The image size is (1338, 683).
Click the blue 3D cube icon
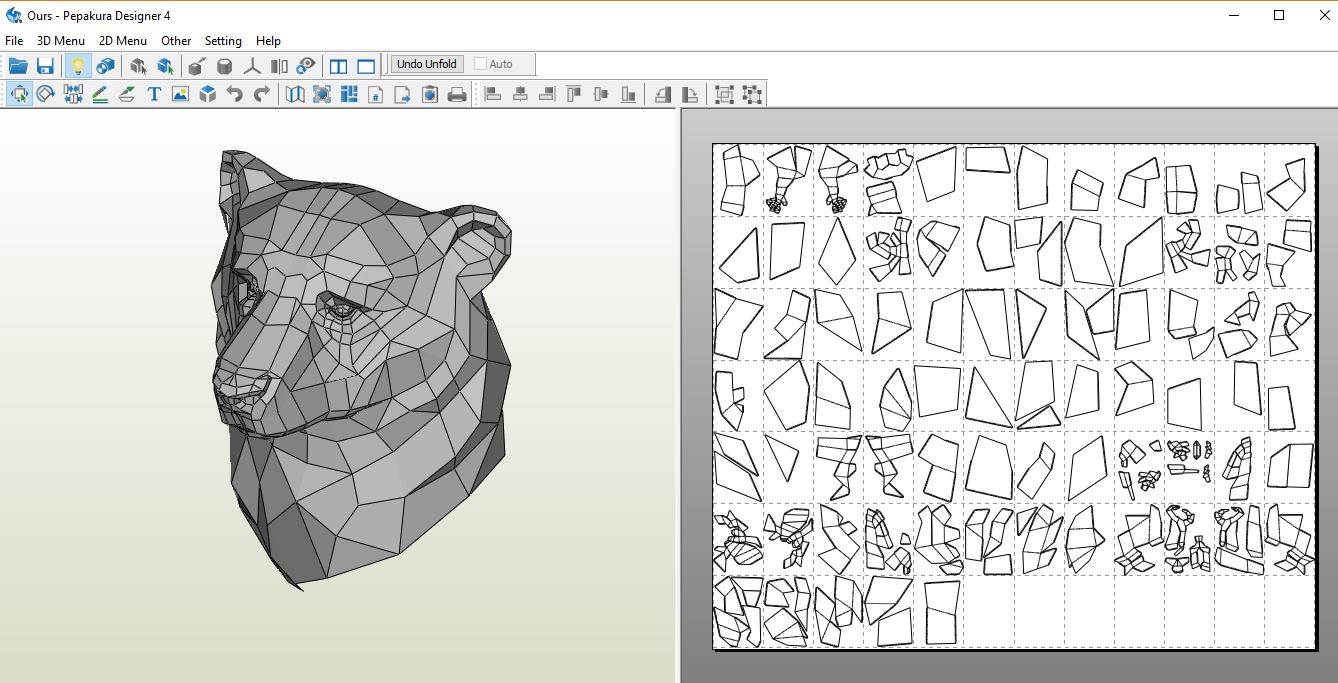tap(208, 94)
